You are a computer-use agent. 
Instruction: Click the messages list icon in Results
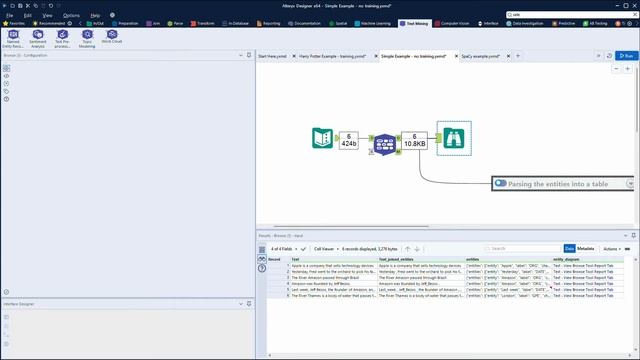[262, 250]
